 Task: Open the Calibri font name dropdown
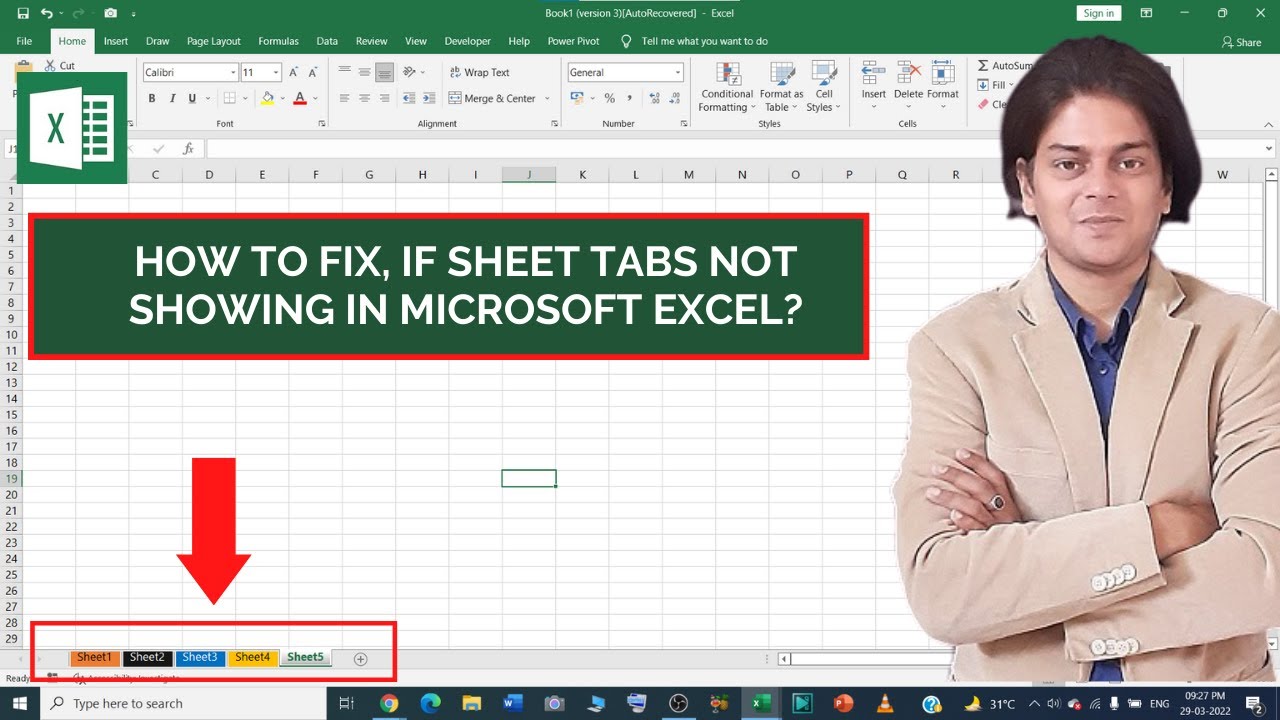(x=233, y=73)
